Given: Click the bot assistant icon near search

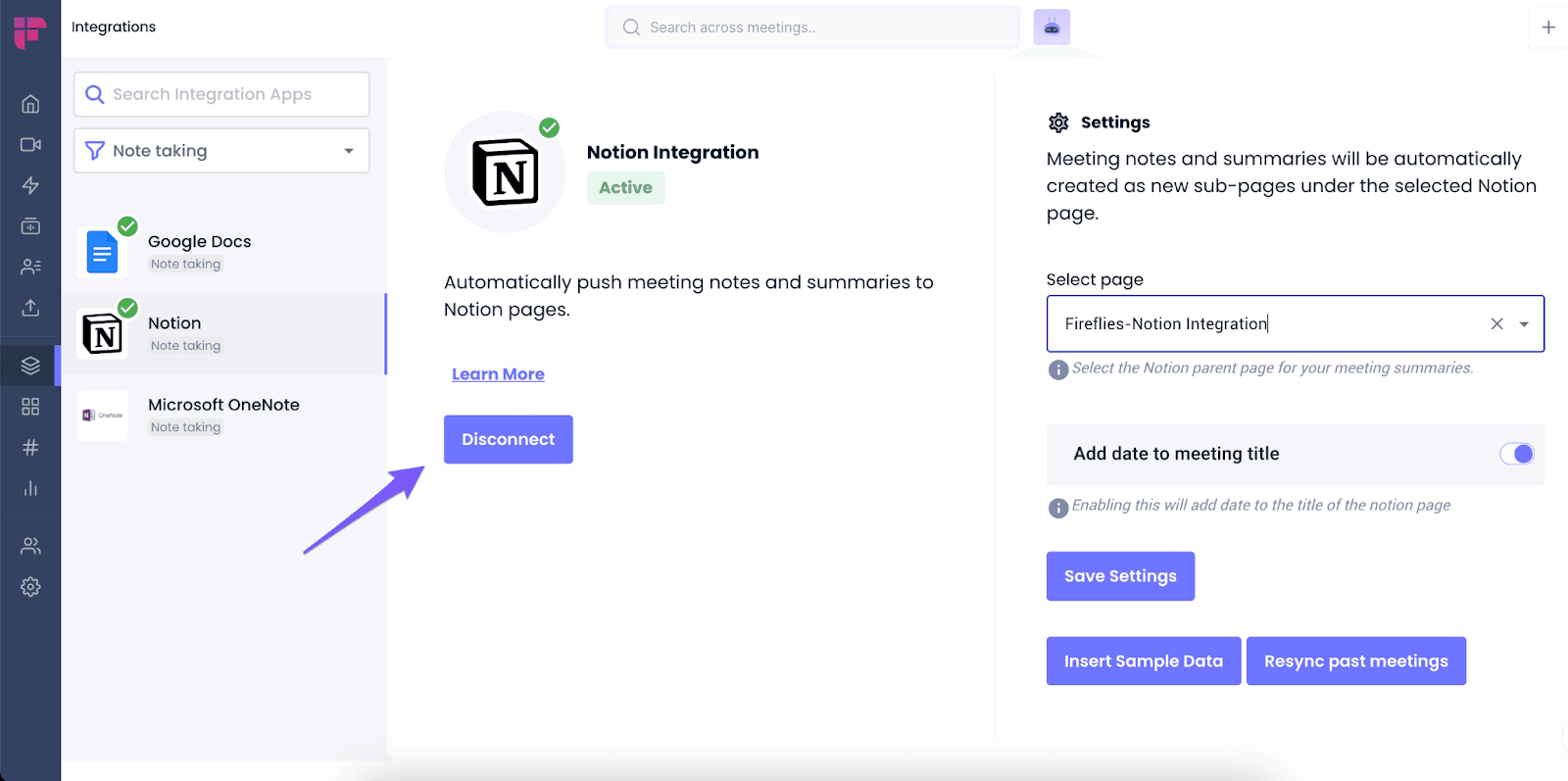Looking at the screenshot, I should [x=1052, y=27].
